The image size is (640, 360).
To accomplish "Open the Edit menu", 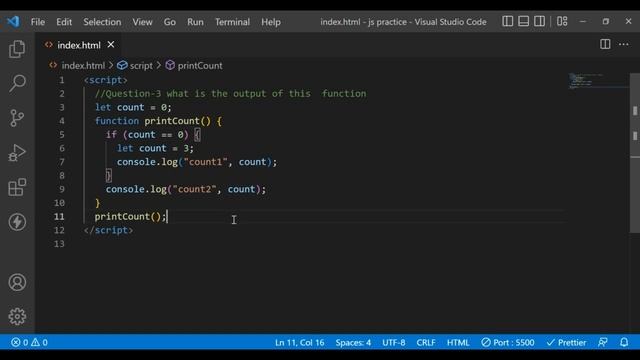I will tap(64, 22).
